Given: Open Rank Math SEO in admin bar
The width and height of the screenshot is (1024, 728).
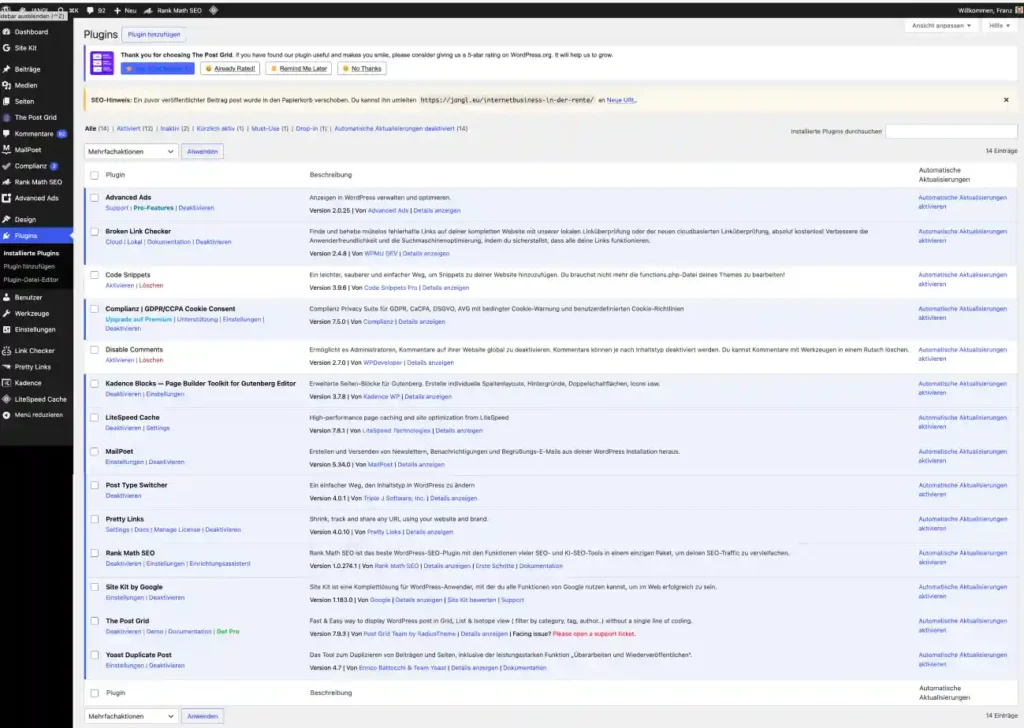Looking at the screenshot, I should pos(173,10).
